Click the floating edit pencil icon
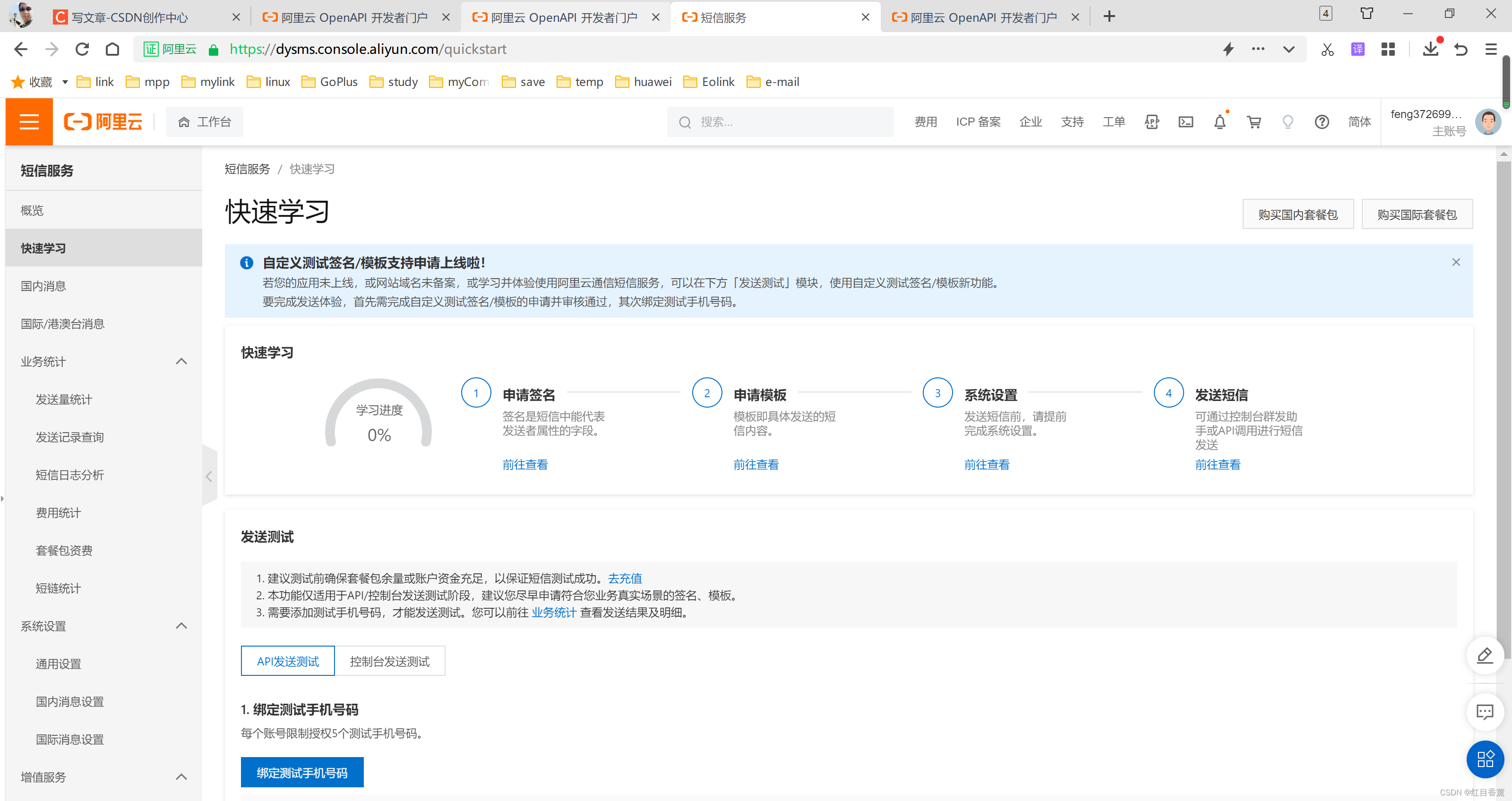 tap(1485, 655)
